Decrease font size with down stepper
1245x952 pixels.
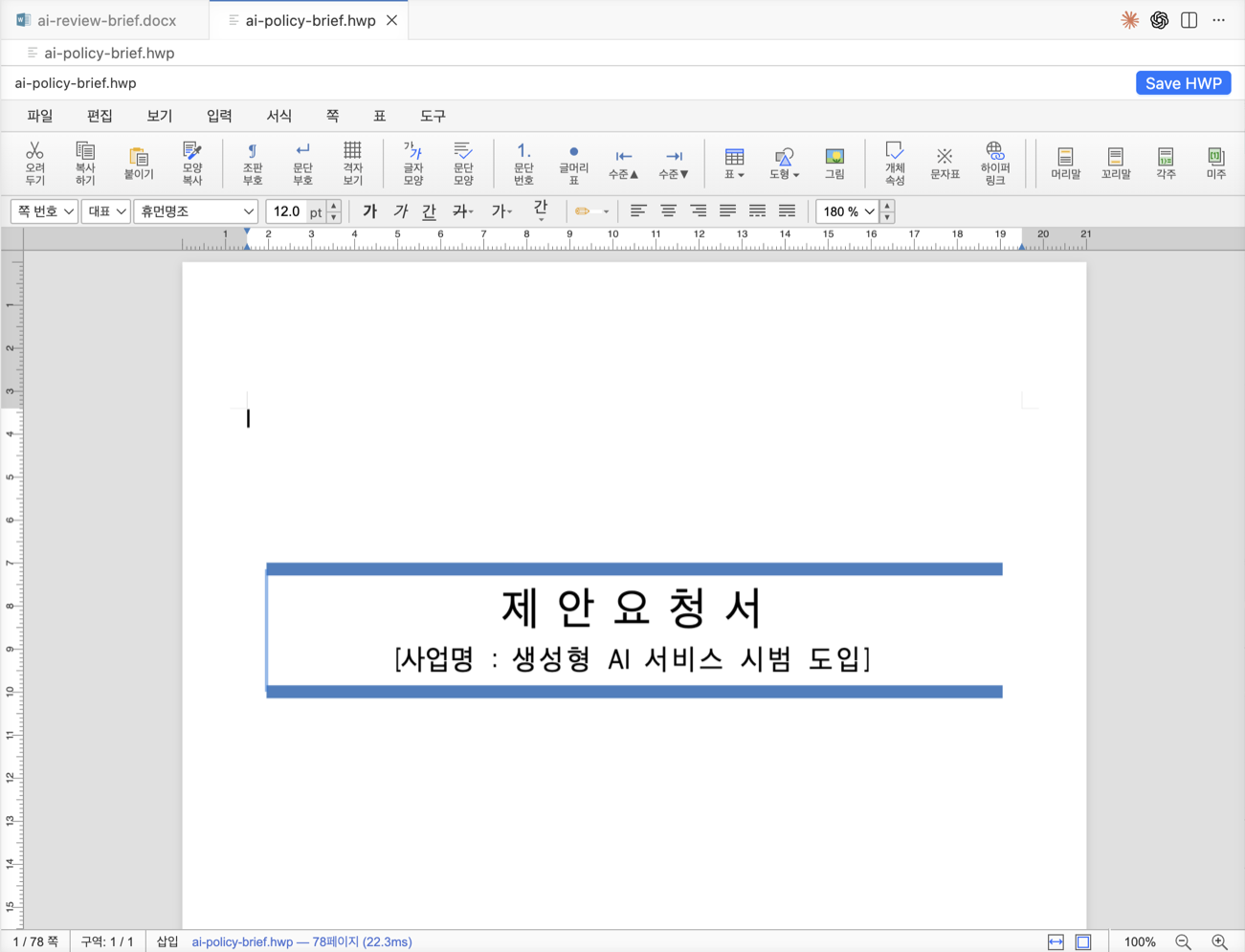(334, 218)
